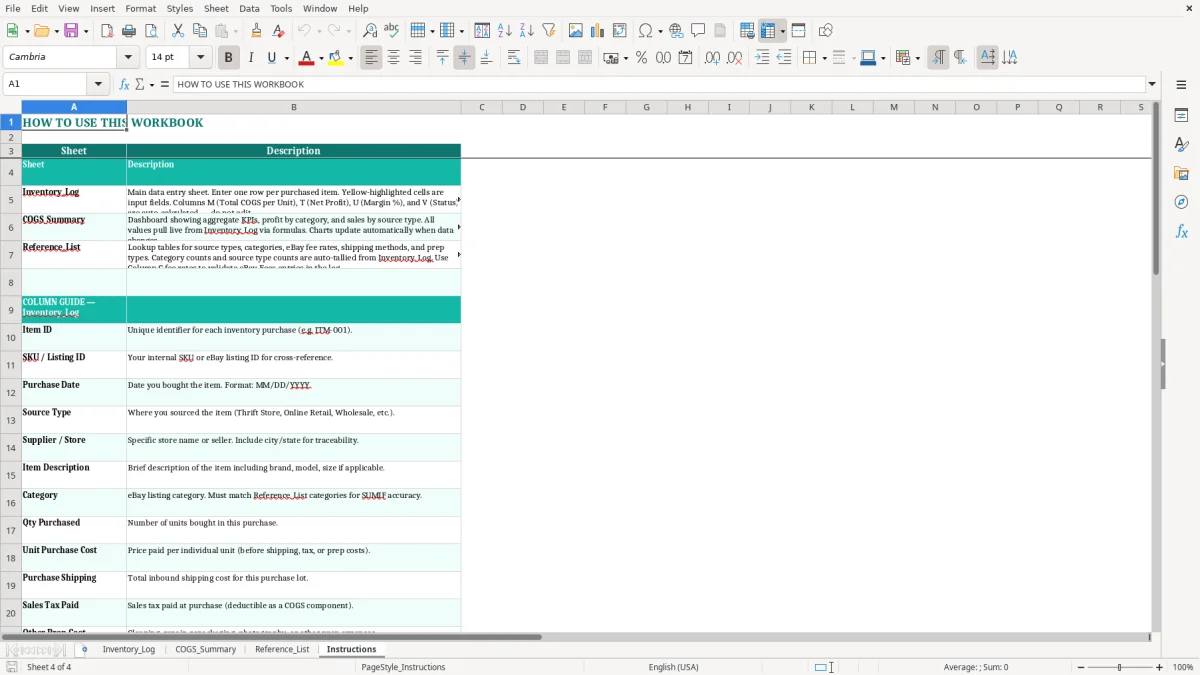1200x675 pixels.
Task: Open the Styles menu
Action: (x=180, y=8)
